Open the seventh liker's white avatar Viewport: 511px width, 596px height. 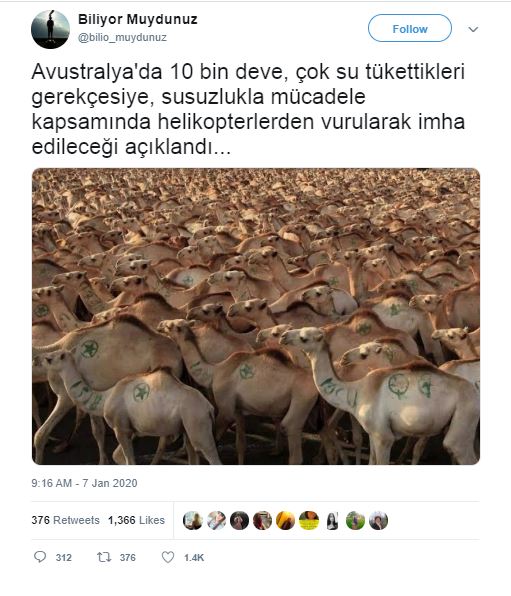tap(332, 520)
